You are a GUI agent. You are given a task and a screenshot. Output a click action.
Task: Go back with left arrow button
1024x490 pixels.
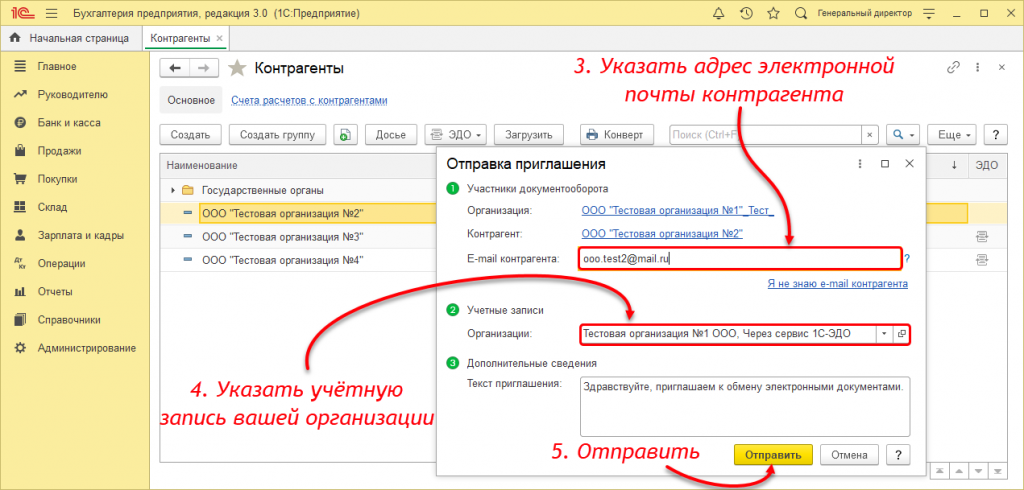coord(174,68)
